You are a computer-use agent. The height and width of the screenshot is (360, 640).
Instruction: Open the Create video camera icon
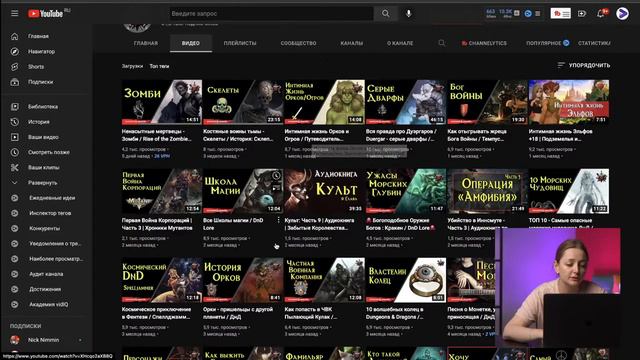coord(582,13)
